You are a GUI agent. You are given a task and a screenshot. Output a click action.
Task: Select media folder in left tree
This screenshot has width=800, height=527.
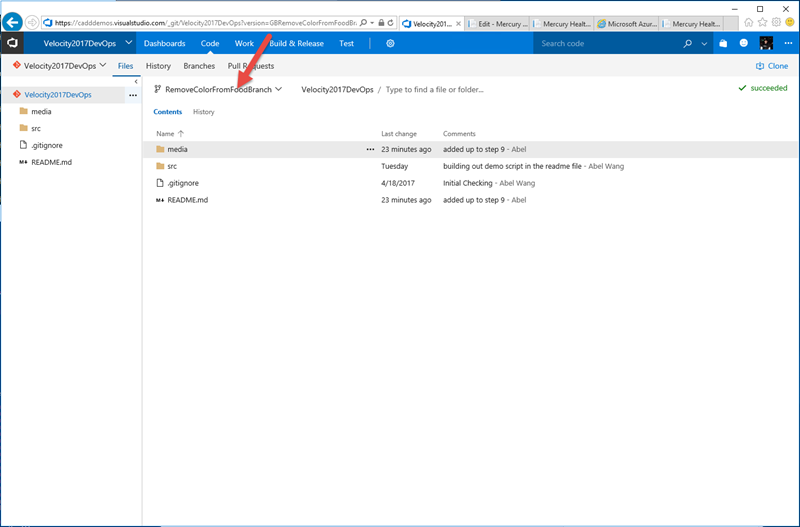41,111
